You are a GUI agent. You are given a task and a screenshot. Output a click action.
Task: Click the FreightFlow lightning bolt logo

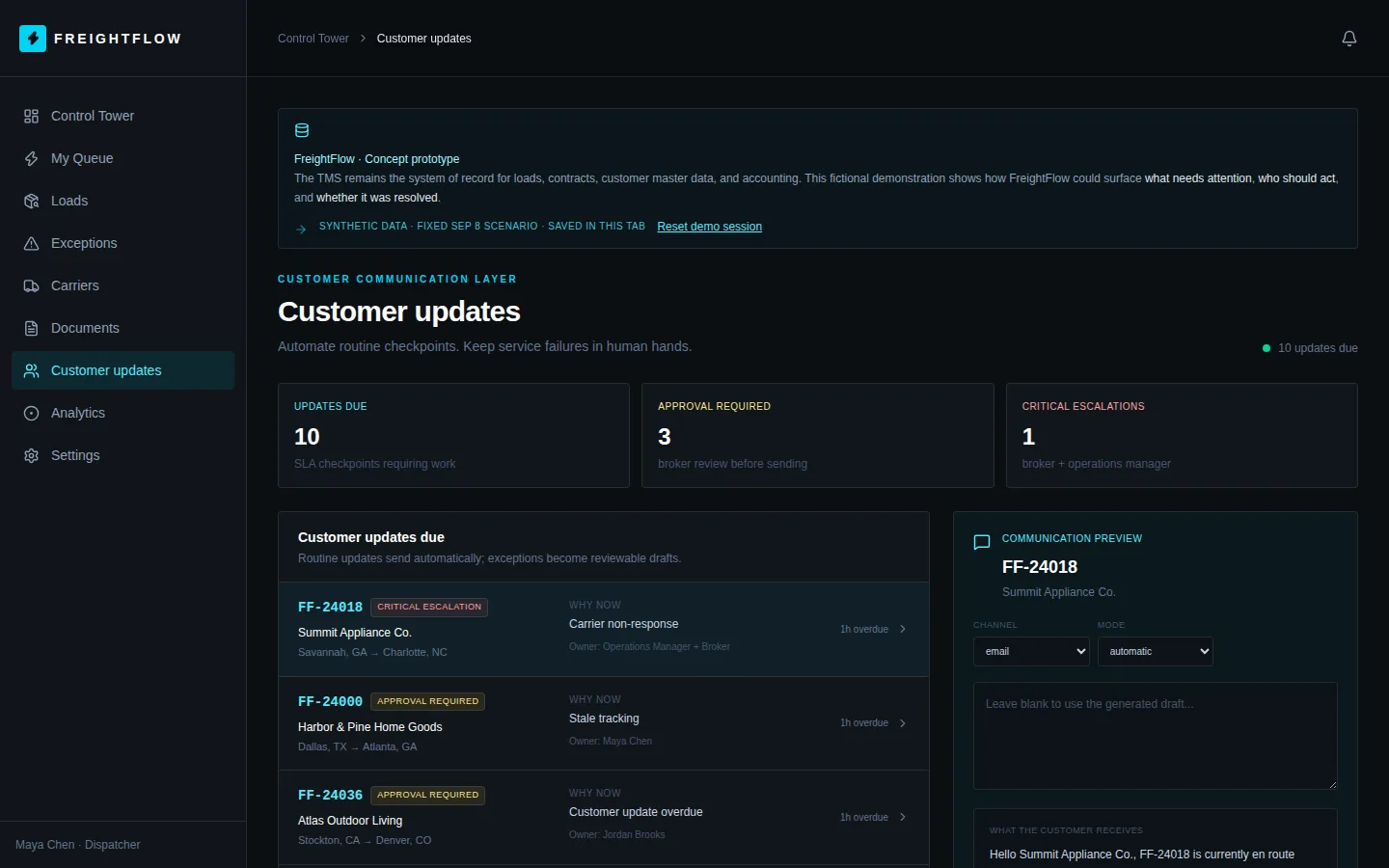click(33, 39)
